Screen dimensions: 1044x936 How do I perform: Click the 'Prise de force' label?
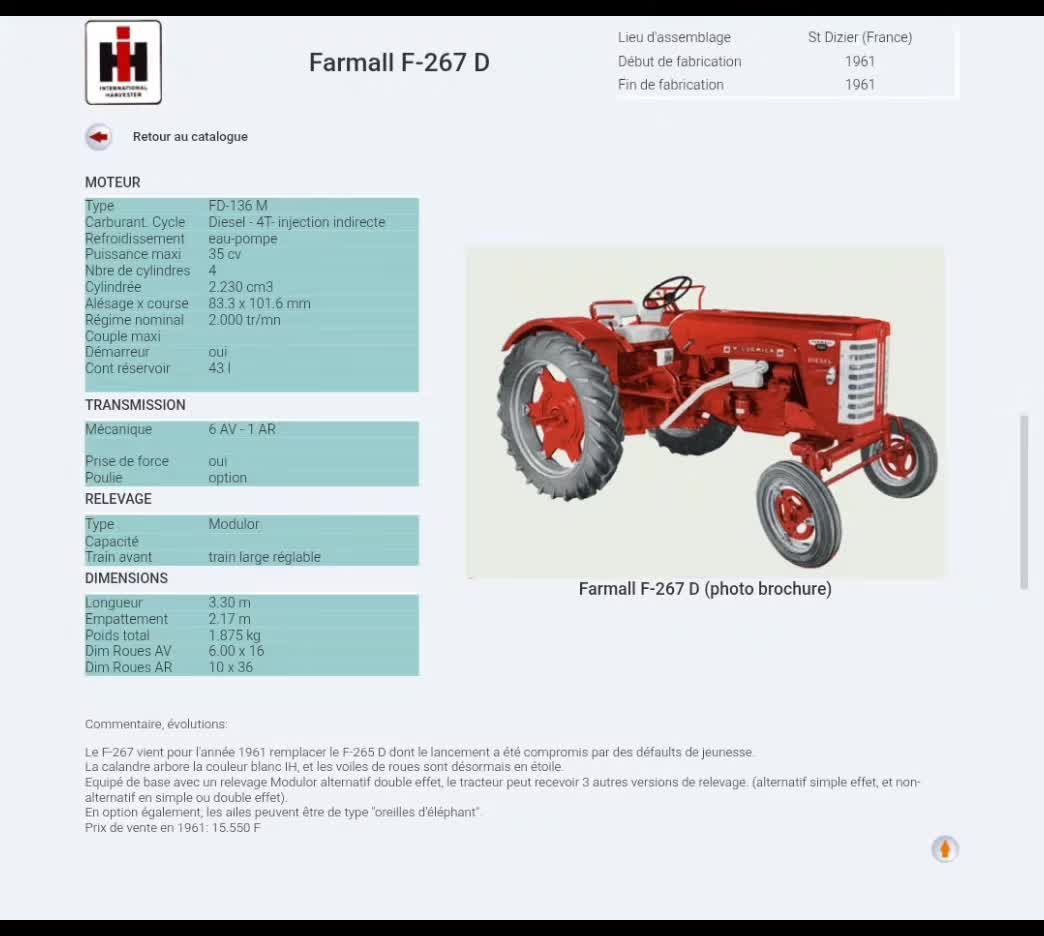pyautogui.click(x=127, y=461)
